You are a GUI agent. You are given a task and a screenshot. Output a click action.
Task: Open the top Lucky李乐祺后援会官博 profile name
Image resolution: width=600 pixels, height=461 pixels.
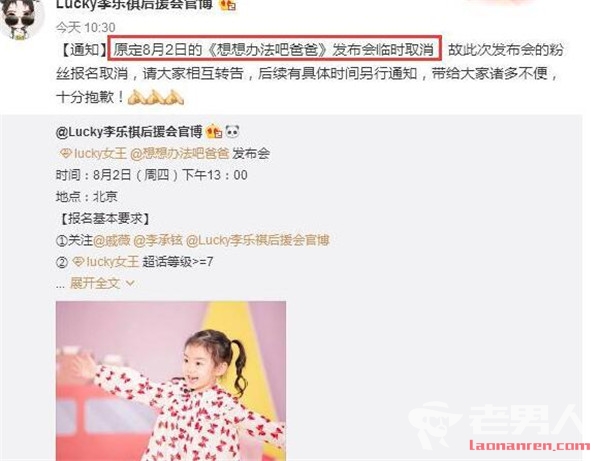click(x=134, y=5)
